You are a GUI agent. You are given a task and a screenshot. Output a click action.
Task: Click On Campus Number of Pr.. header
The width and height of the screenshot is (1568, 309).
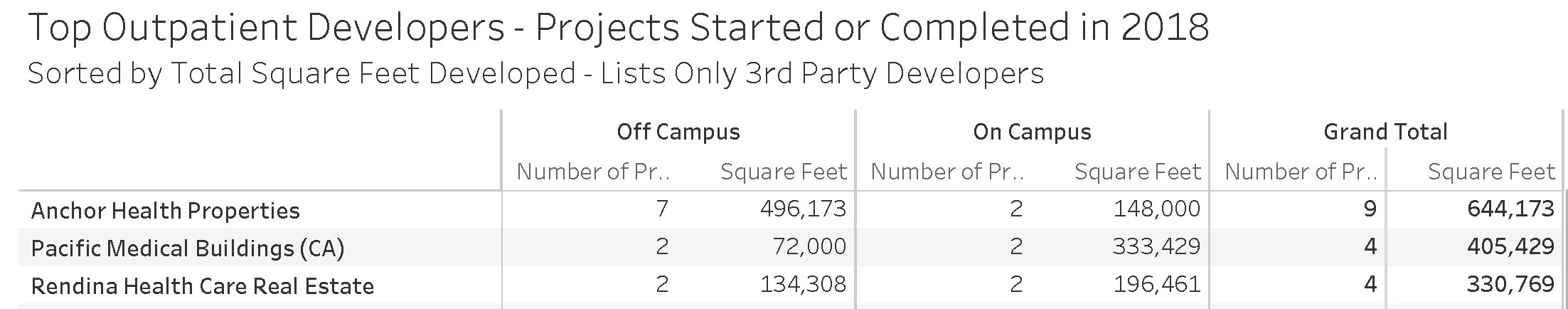click(x=947, y=172)
